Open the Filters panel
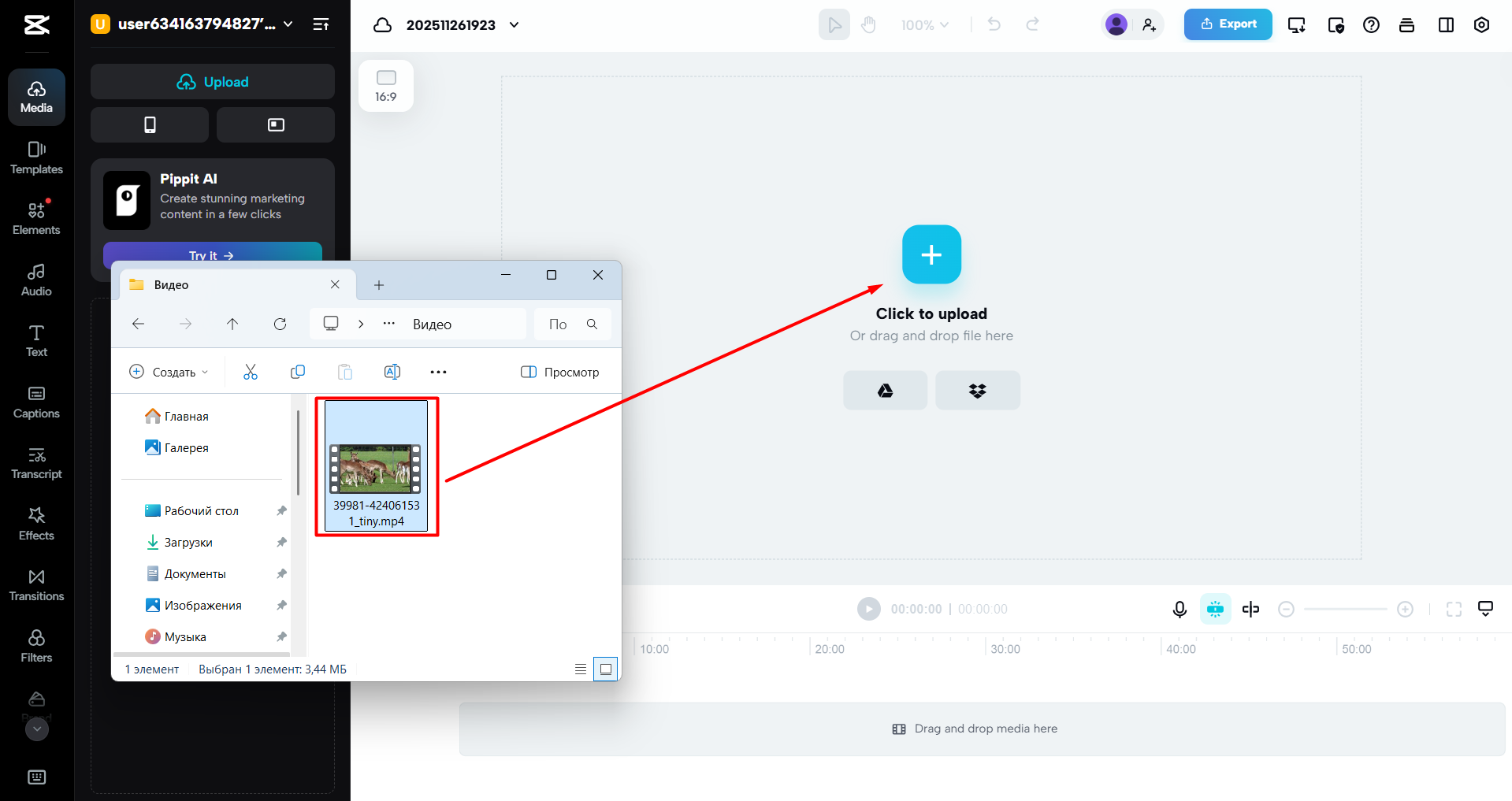 tap(36, 647)
